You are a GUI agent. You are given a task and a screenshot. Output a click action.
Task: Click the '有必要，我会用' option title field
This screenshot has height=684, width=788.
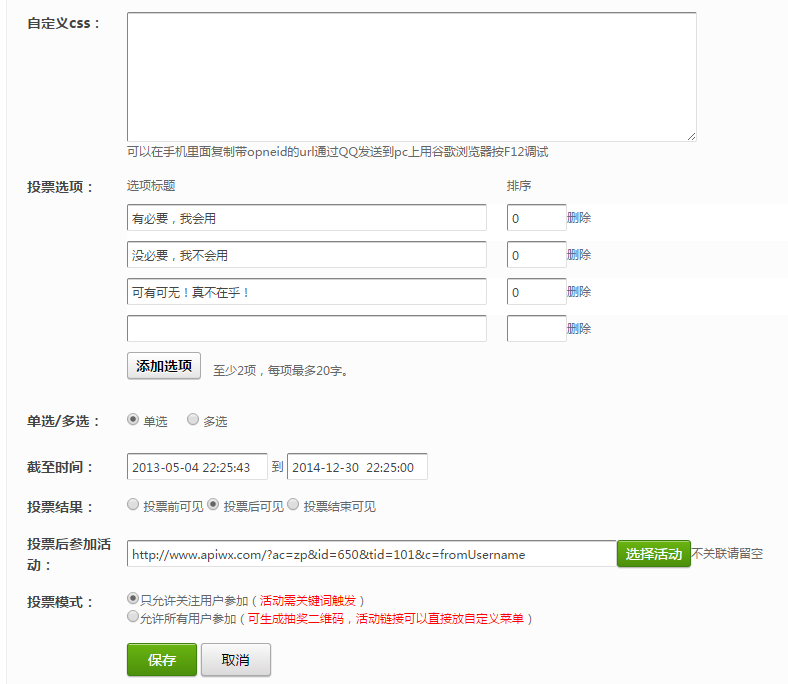pos(306,218)
